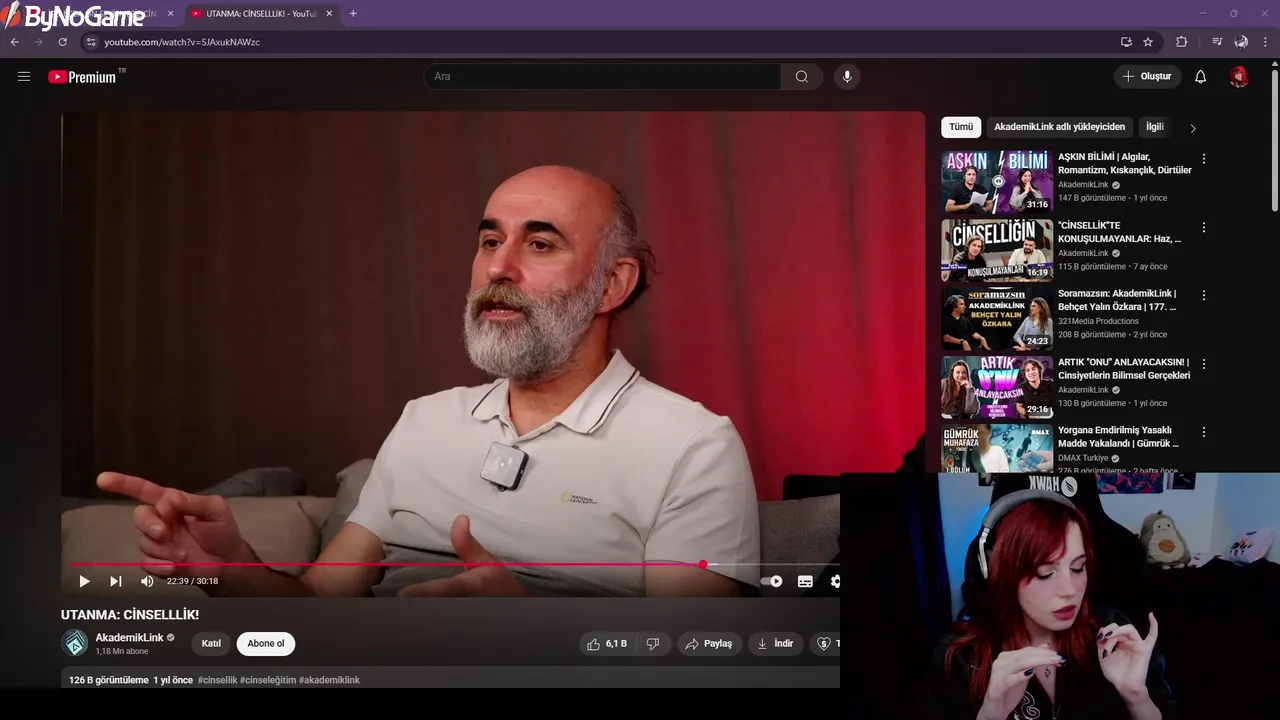Mute the video volume
Screen dimensions: 1280x720
[147, 581]
